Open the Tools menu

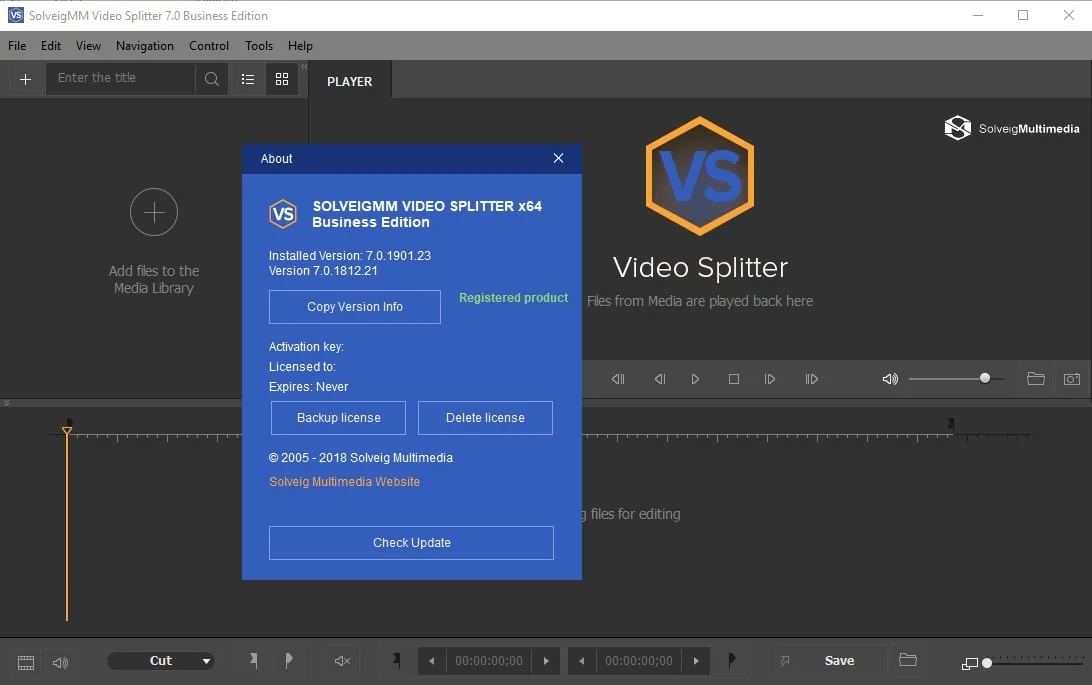pyautogui.click(x=258, y=46)
